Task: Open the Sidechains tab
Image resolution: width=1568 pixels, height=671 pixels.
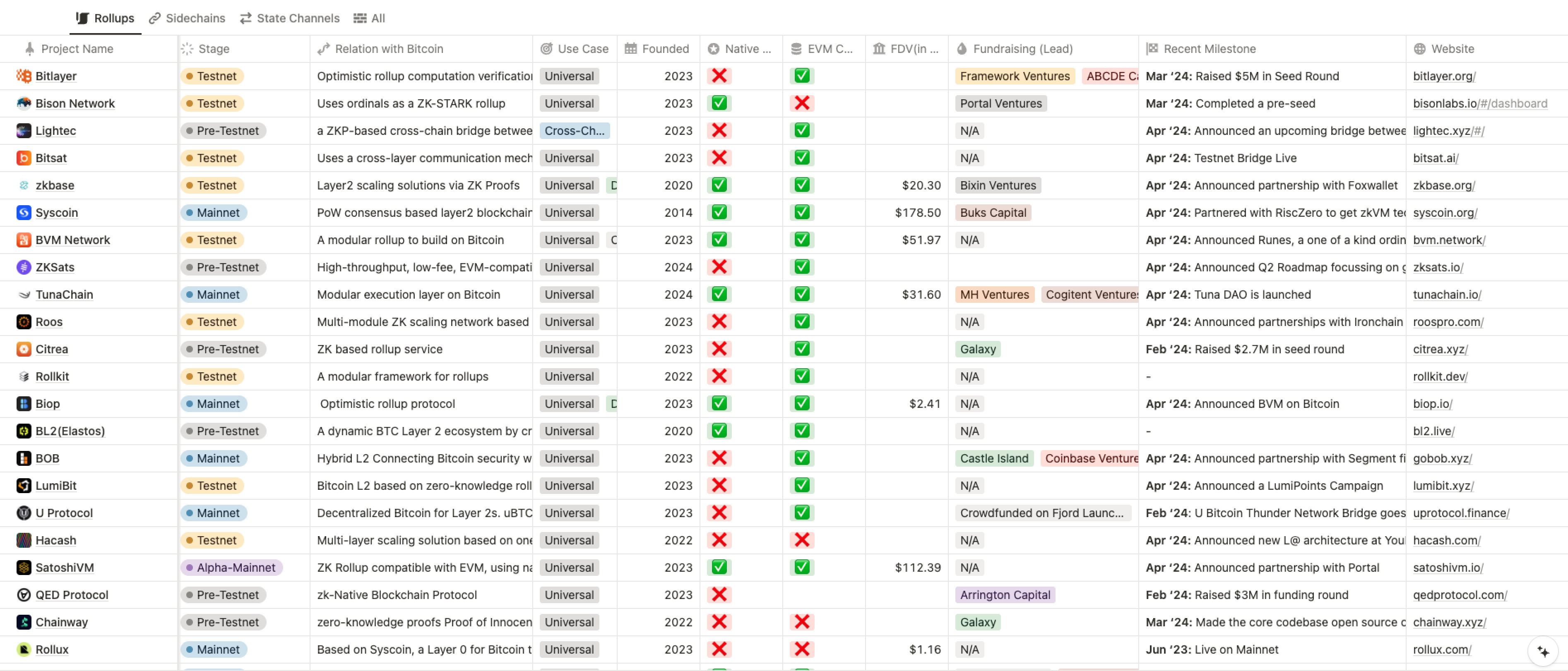Action: (187, 18)
